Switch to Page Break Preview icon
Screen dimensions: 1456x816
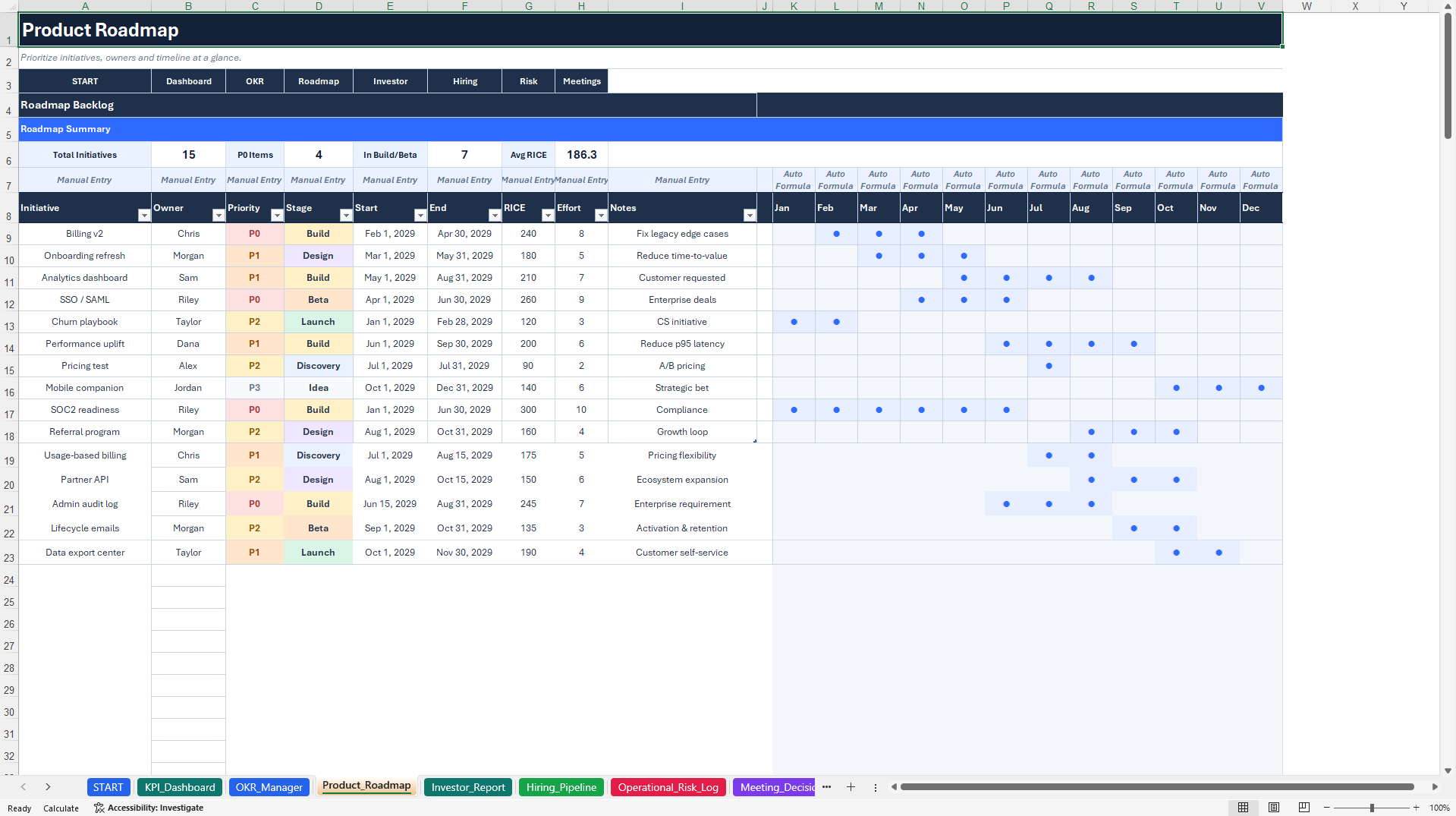pos(1304,808)
